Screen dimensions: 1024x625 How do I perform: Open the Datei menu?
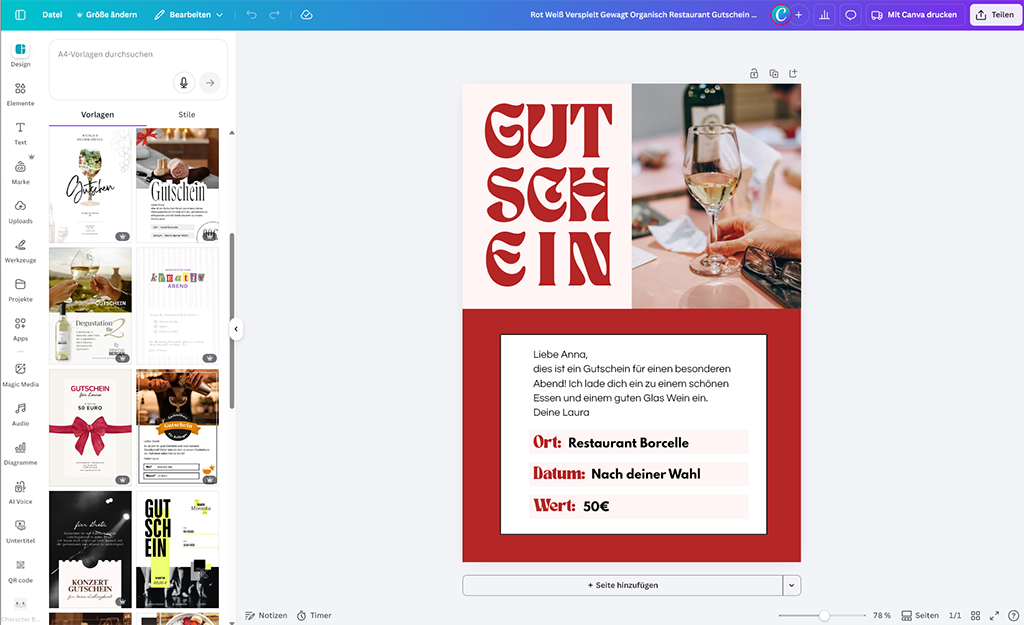52,14
